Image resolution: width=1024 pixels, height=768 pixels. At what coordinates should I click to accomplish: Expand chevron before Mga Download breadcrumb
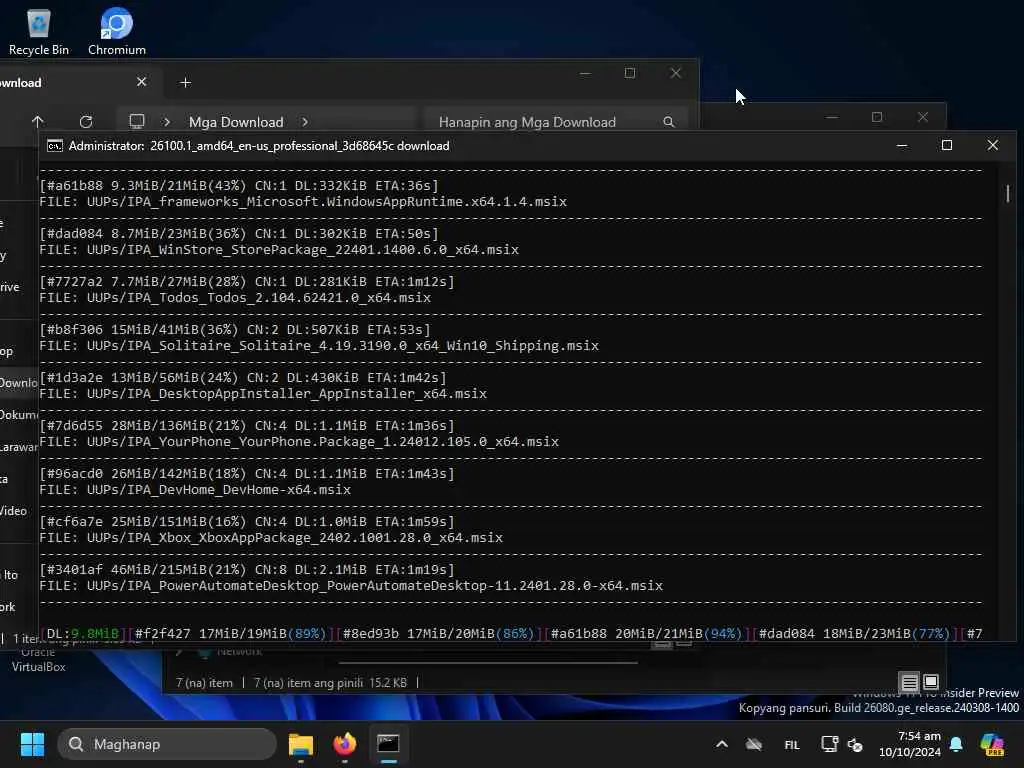coord(167,121)
